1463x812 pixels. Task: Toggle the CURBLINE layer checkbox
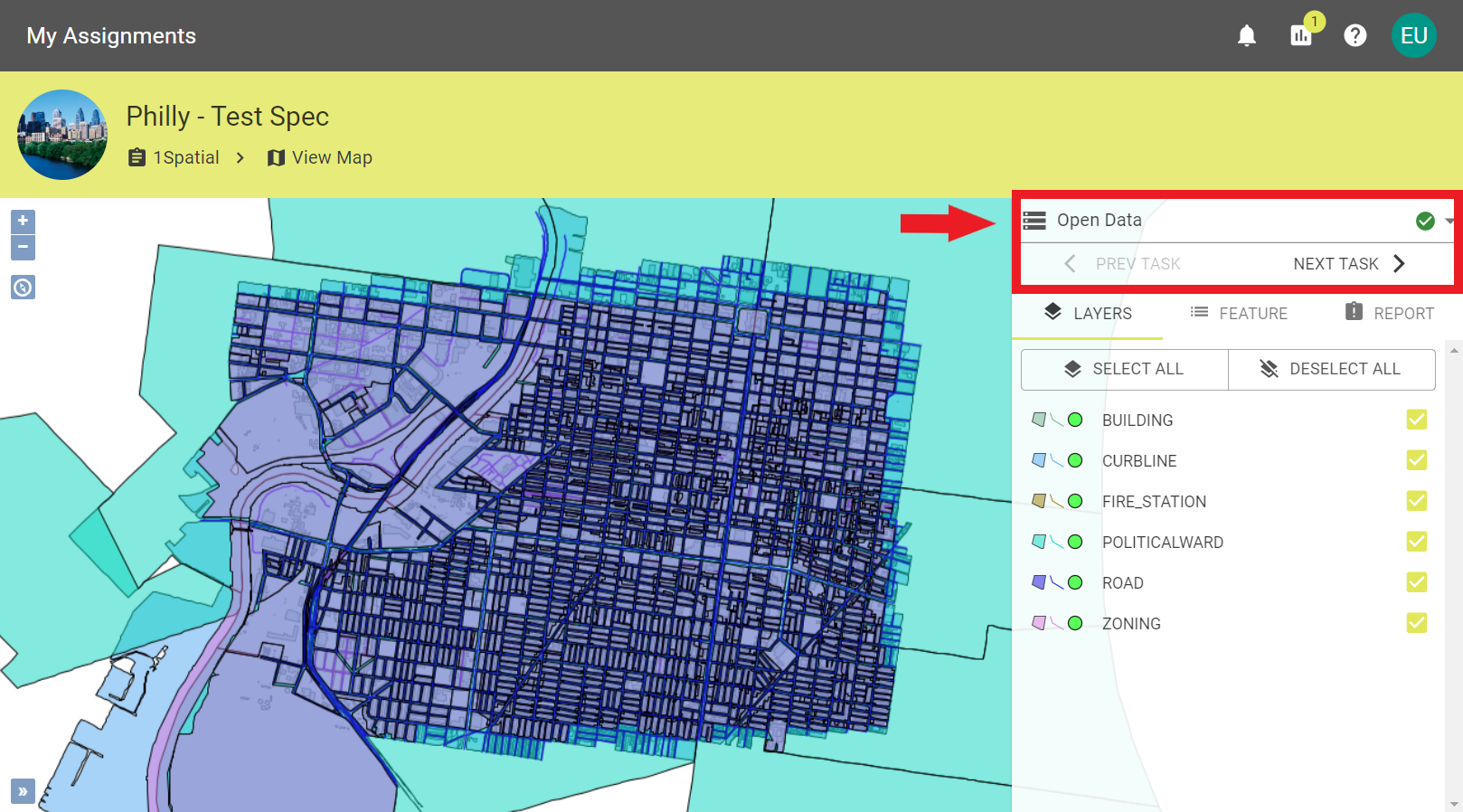[x=1417, y=460]
